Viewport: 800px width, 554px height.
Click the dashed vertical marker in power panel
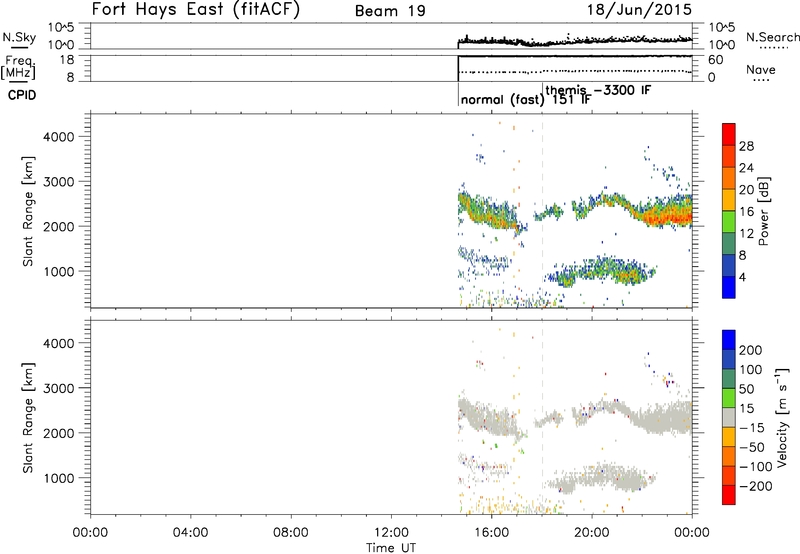coord(542,210)
